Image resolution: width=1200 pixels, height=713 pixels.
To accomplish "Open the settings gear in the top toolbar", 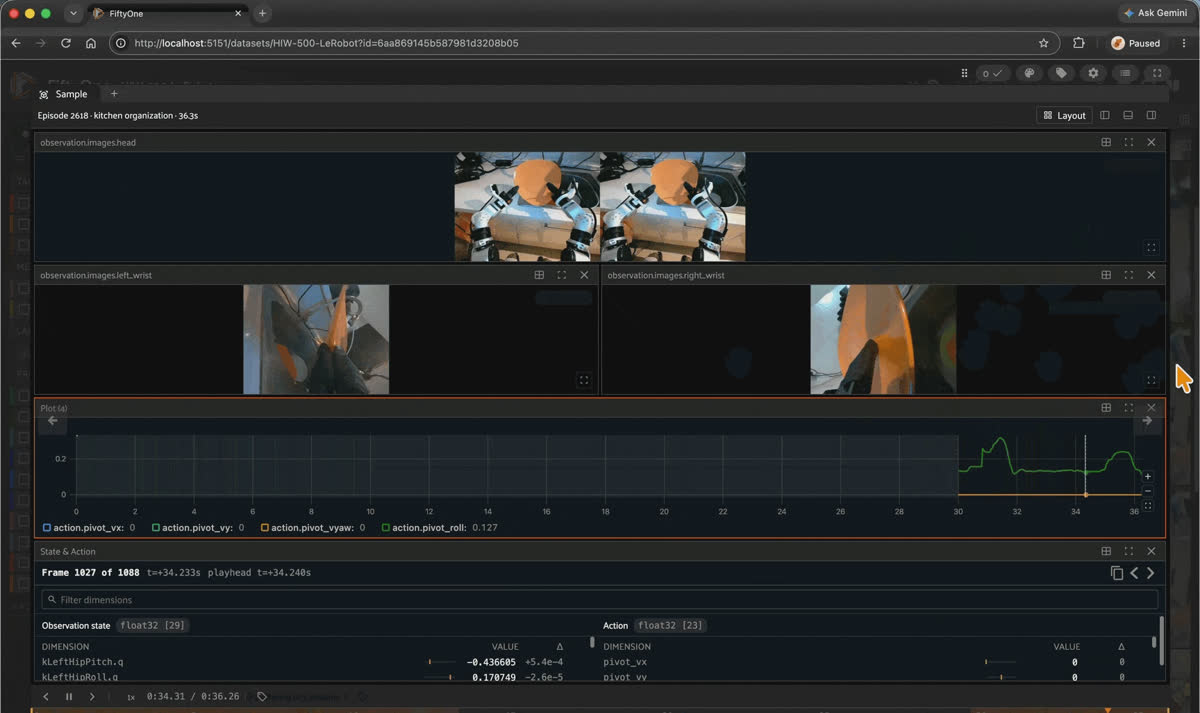I will 1093,73.
